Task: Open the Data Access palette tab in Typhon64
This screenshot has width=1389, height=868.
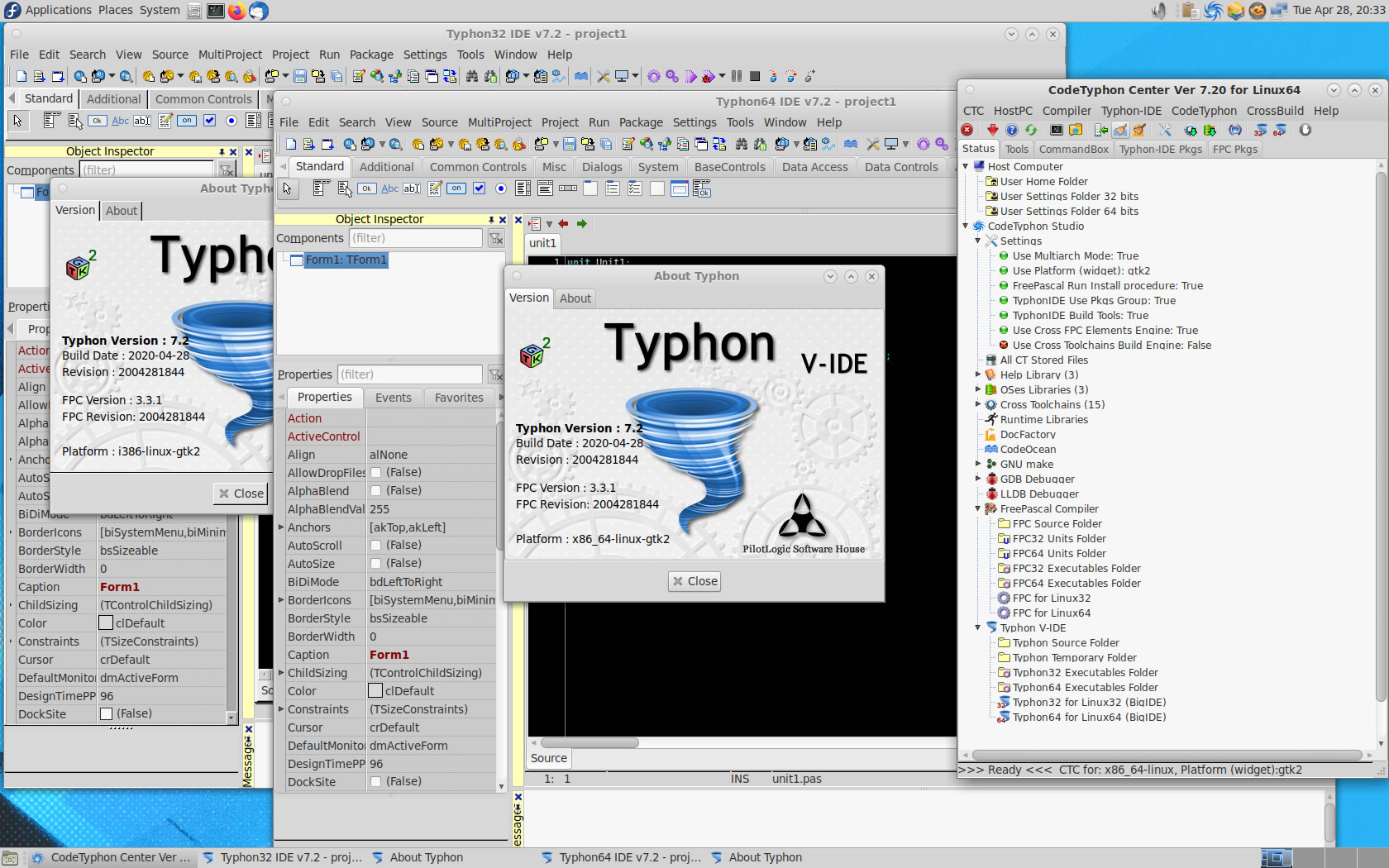Action: 815,167
